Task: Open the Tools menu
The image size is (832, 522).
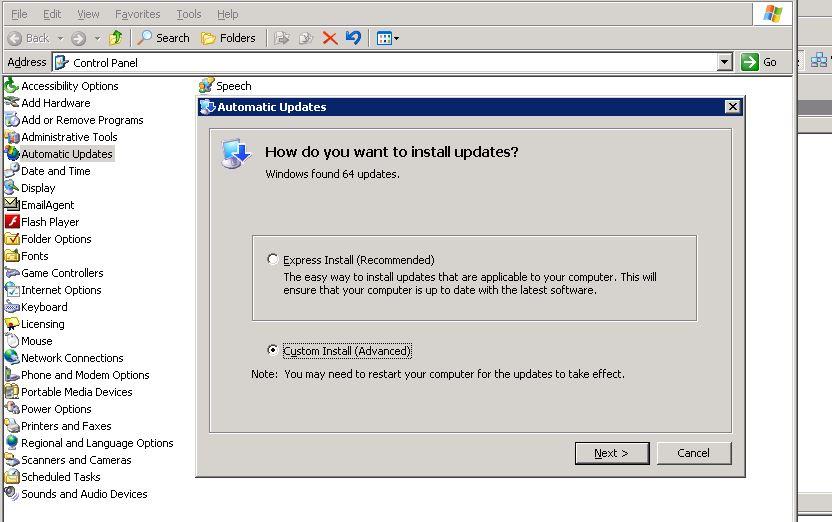Action: pos(189,14)
